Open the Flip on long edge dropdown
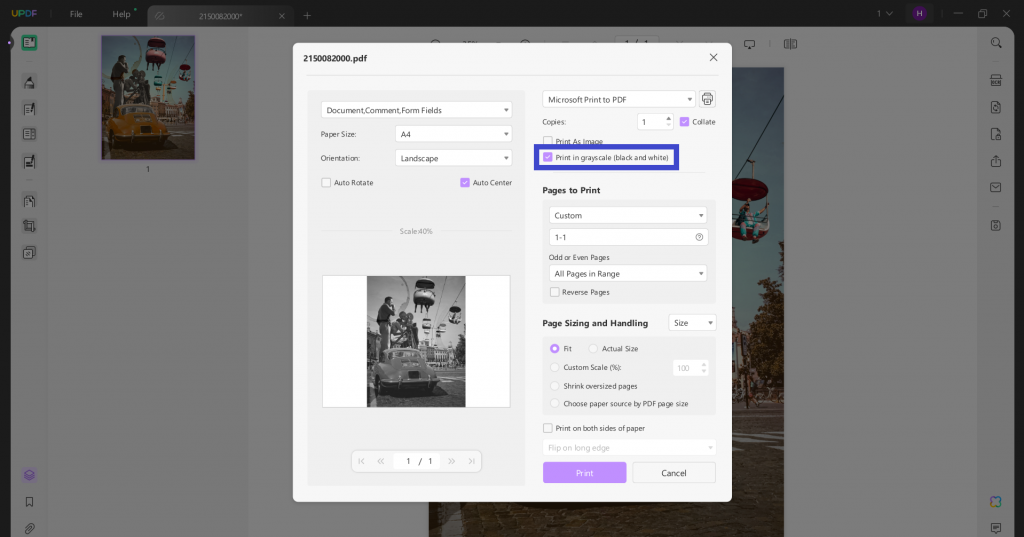Screen dimensions: 1024x537 click(x=629, y=448)
